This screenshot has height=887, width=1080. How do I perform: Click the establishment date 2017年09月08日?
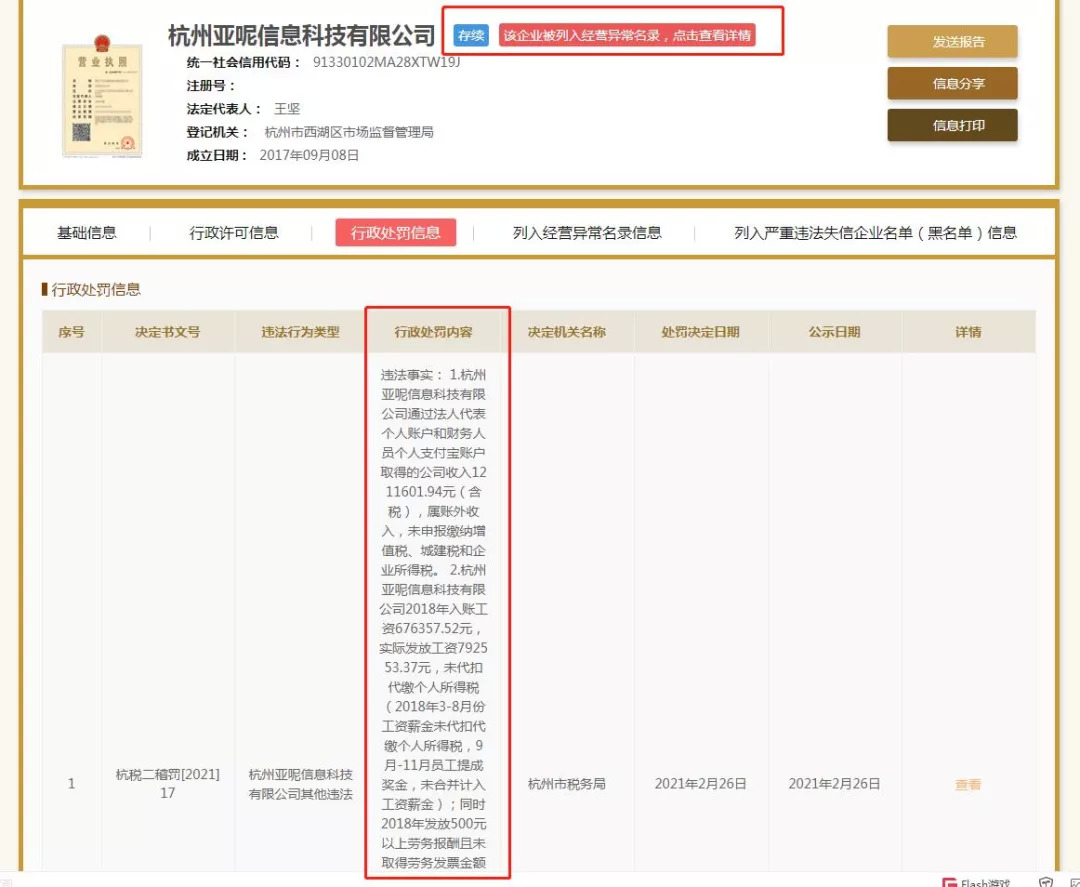pyautogui.click(x=309, y=156)
